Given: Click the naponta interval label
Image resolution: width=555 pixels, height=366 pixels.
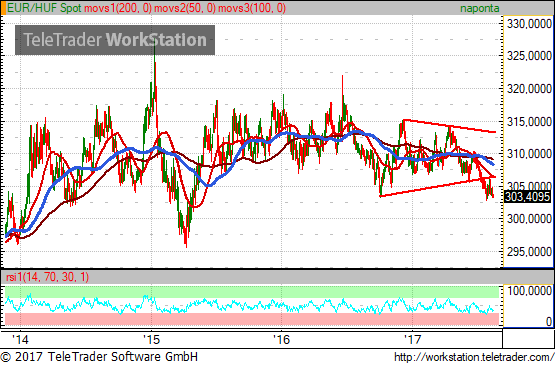Looking at the screenshot, I should 480,8.
